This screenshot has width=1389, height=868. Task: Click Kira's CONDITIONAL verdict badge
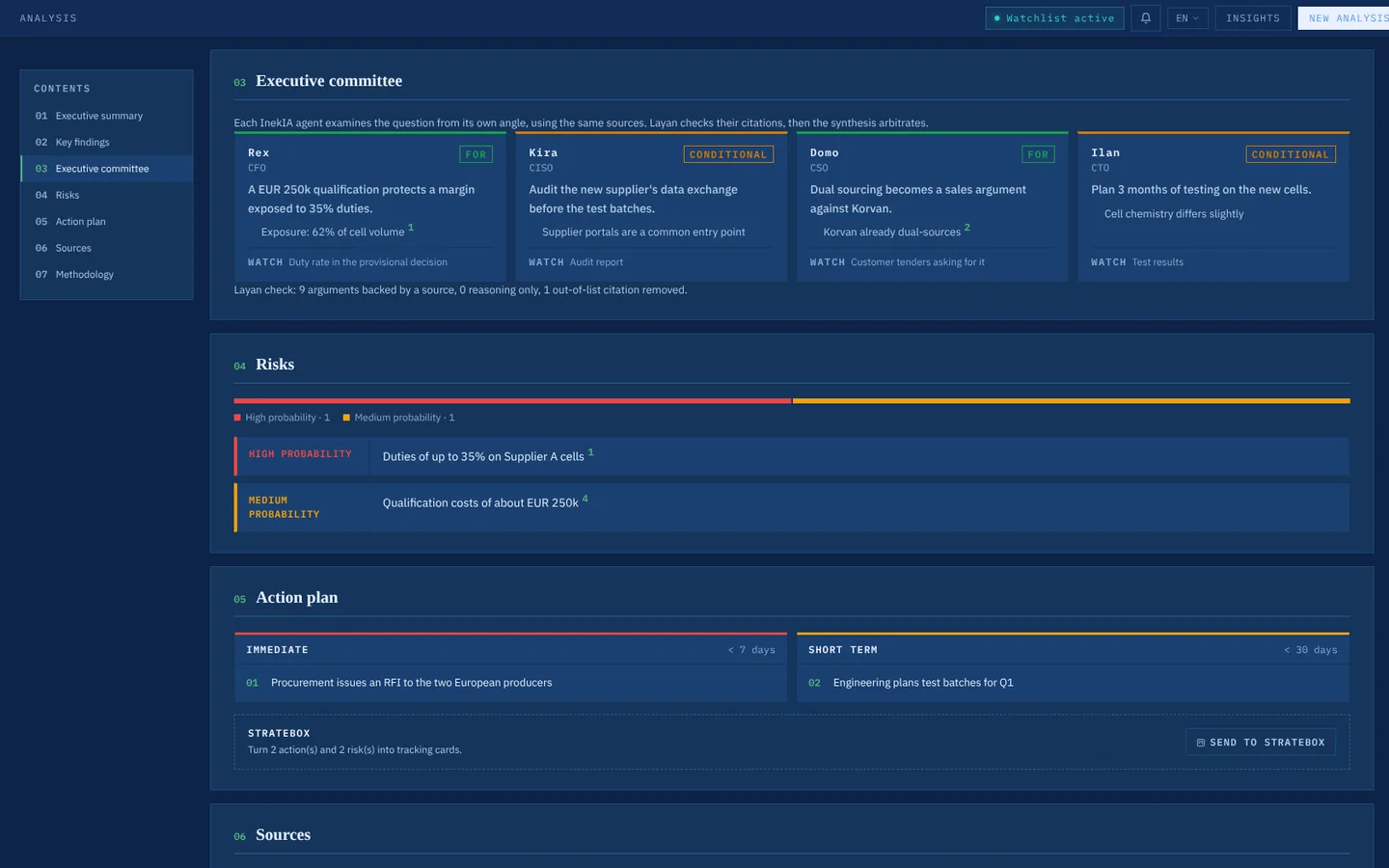728,154
